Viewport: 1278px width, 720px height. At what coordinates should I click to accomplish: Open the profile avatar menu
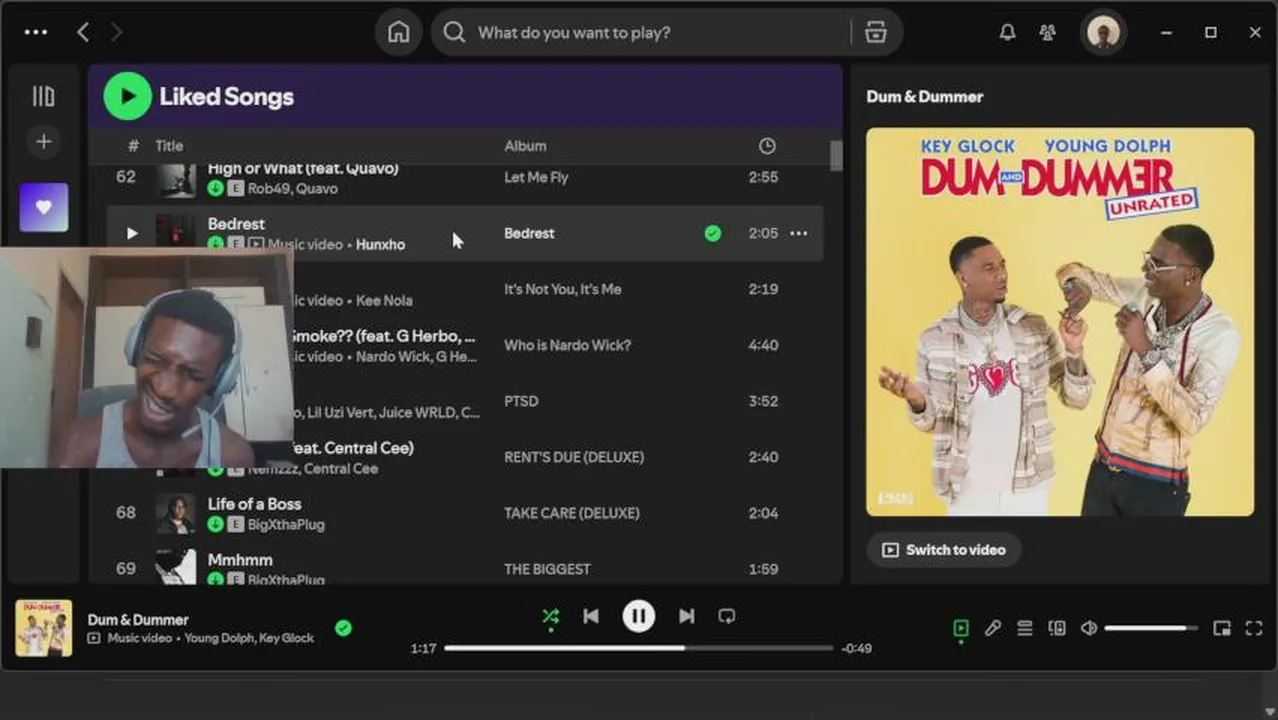[x=1103, y=33]
